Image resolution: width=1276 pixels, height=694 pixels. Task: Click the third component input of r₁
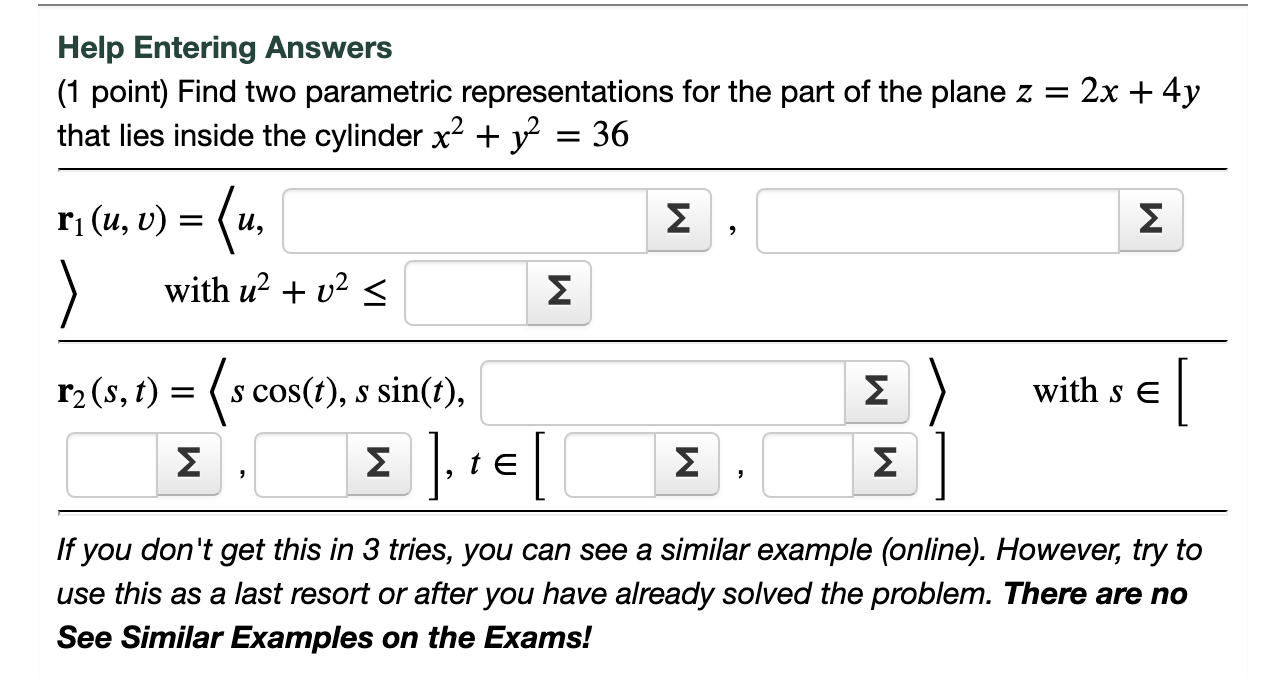tap(940, 221)
